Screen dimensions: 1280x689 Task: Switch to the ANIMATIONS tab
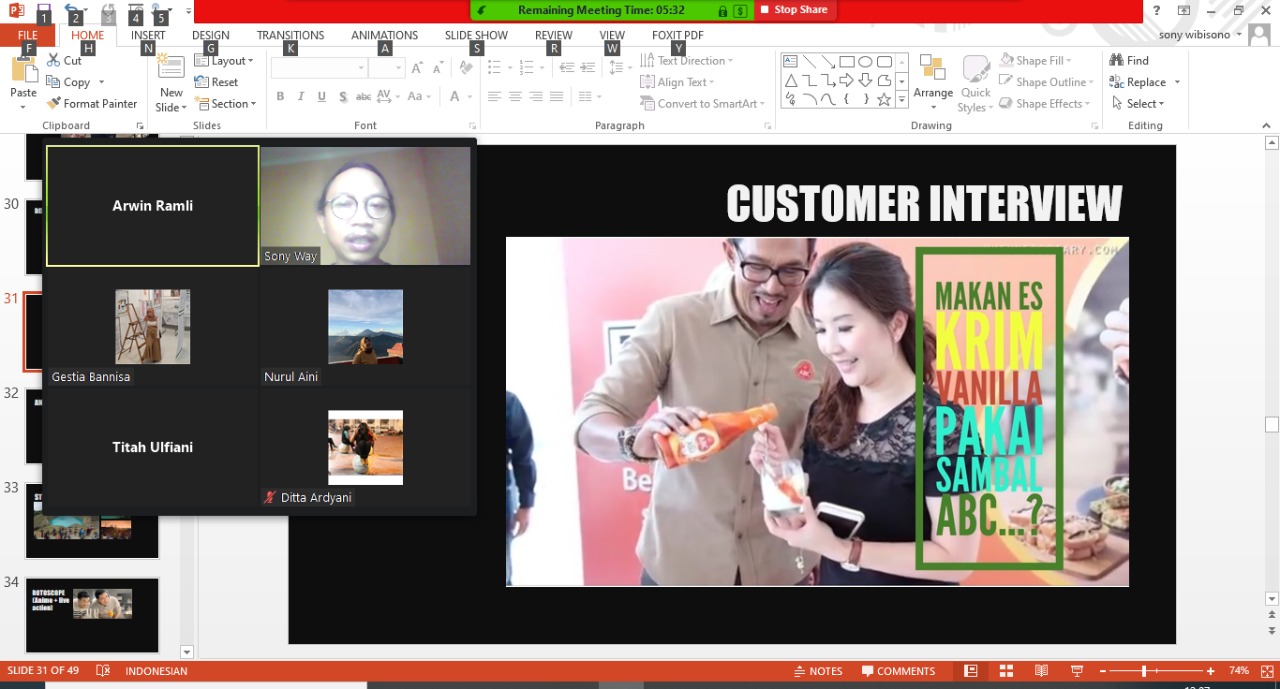pos(384,35)
